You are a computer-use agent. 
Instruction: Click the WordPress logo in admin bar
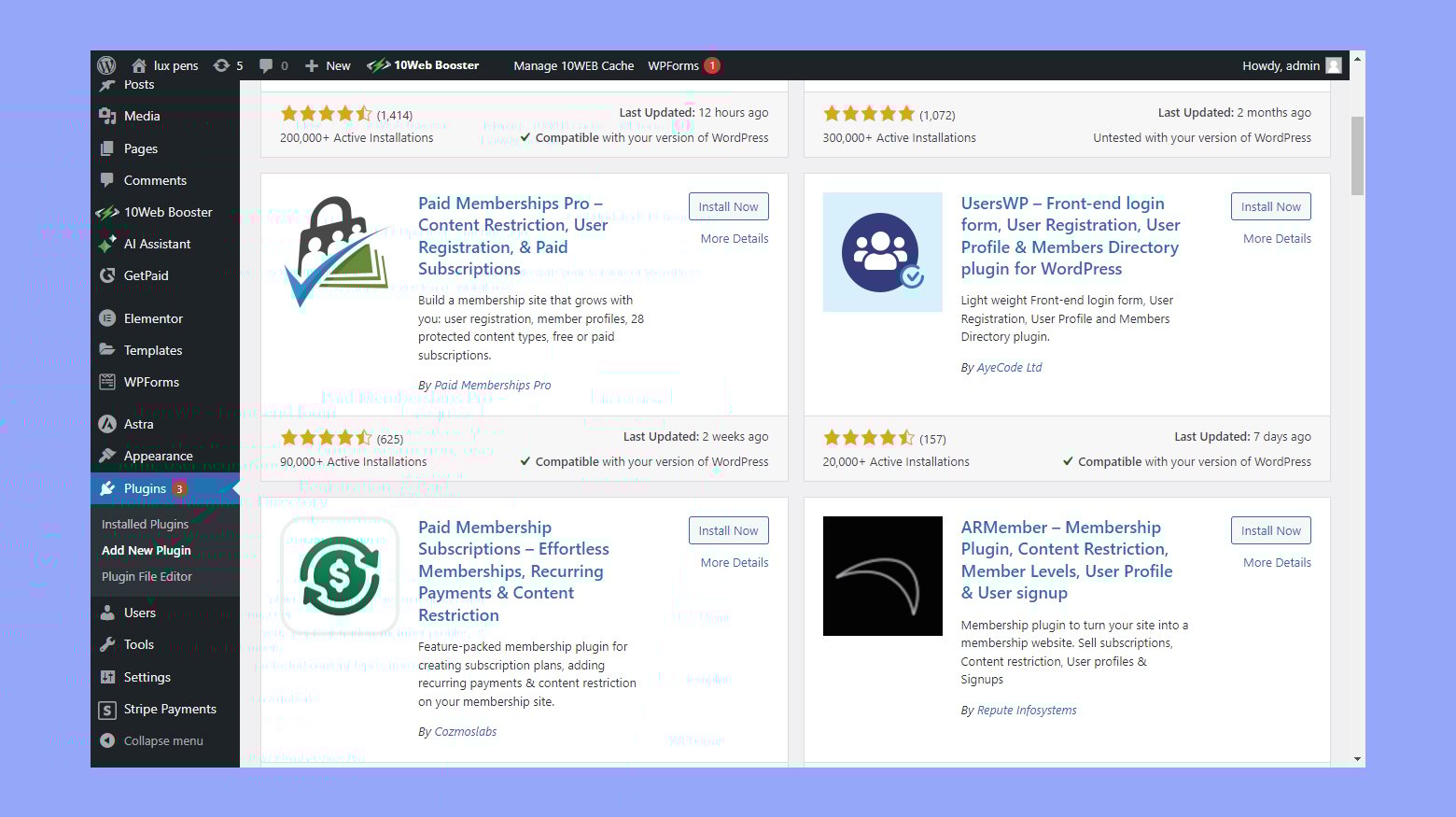tap(106, 65)
